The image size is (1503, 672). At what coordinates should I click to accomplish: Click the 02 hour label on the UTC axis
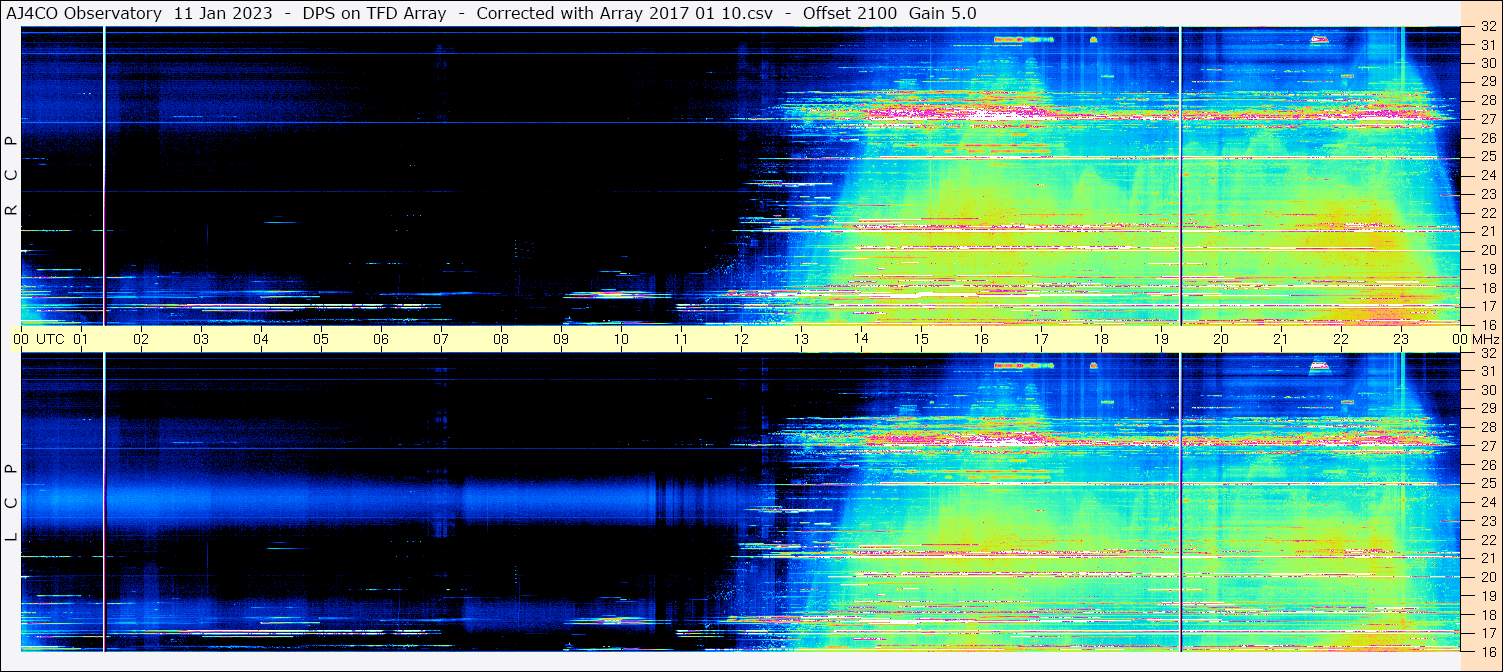tap(141, 339)
